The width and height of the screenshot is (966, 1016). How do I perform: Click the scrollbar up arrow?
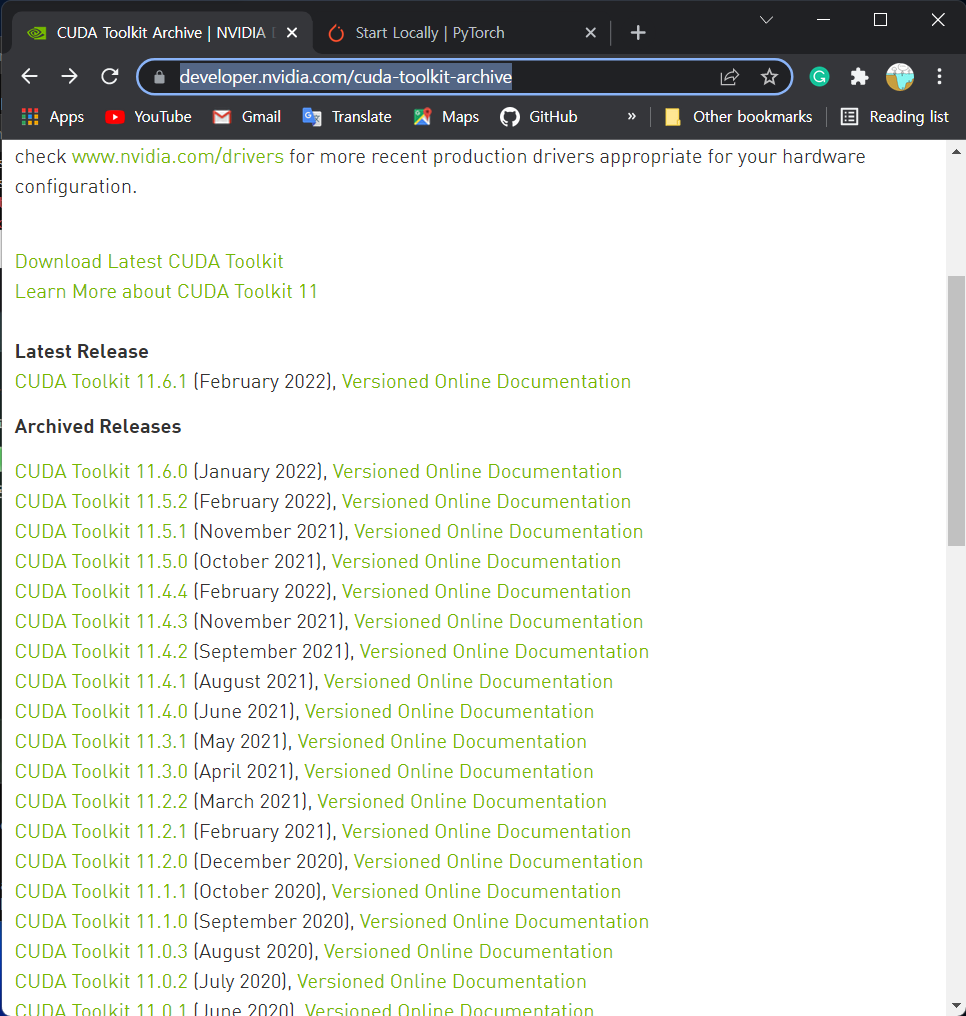pos(956,152)
